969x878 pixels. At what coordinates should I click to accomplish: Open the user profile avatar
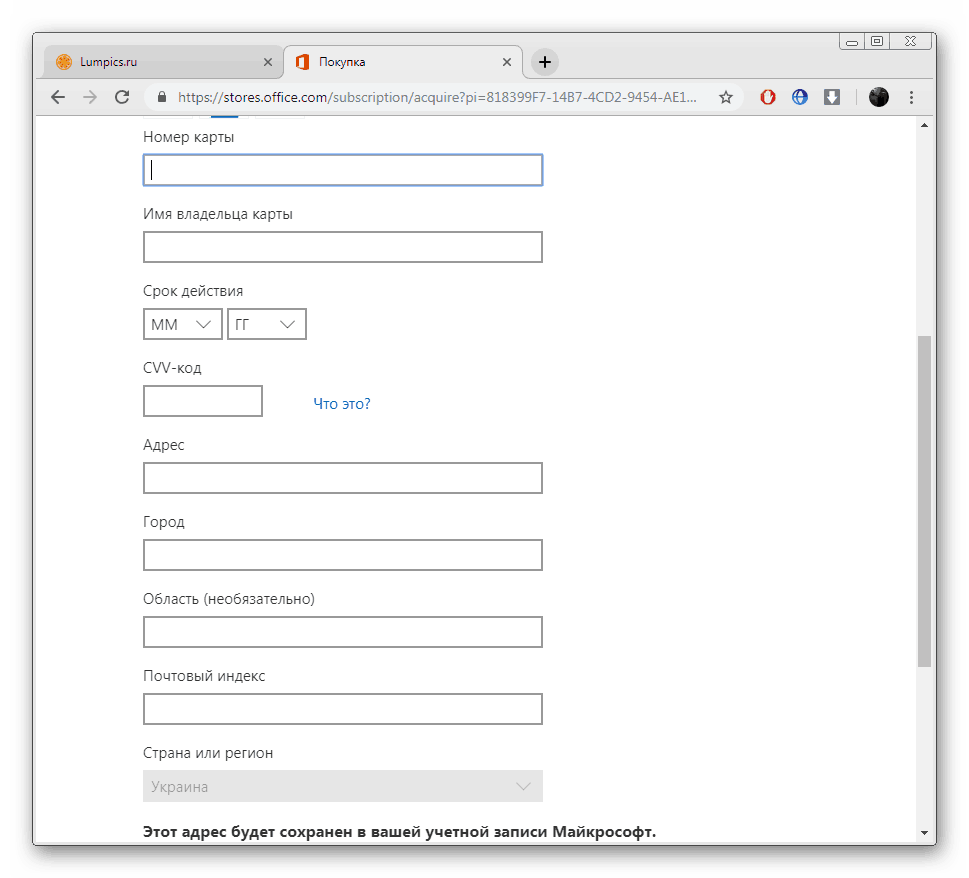pyautogui.click(x=878, y=97)
